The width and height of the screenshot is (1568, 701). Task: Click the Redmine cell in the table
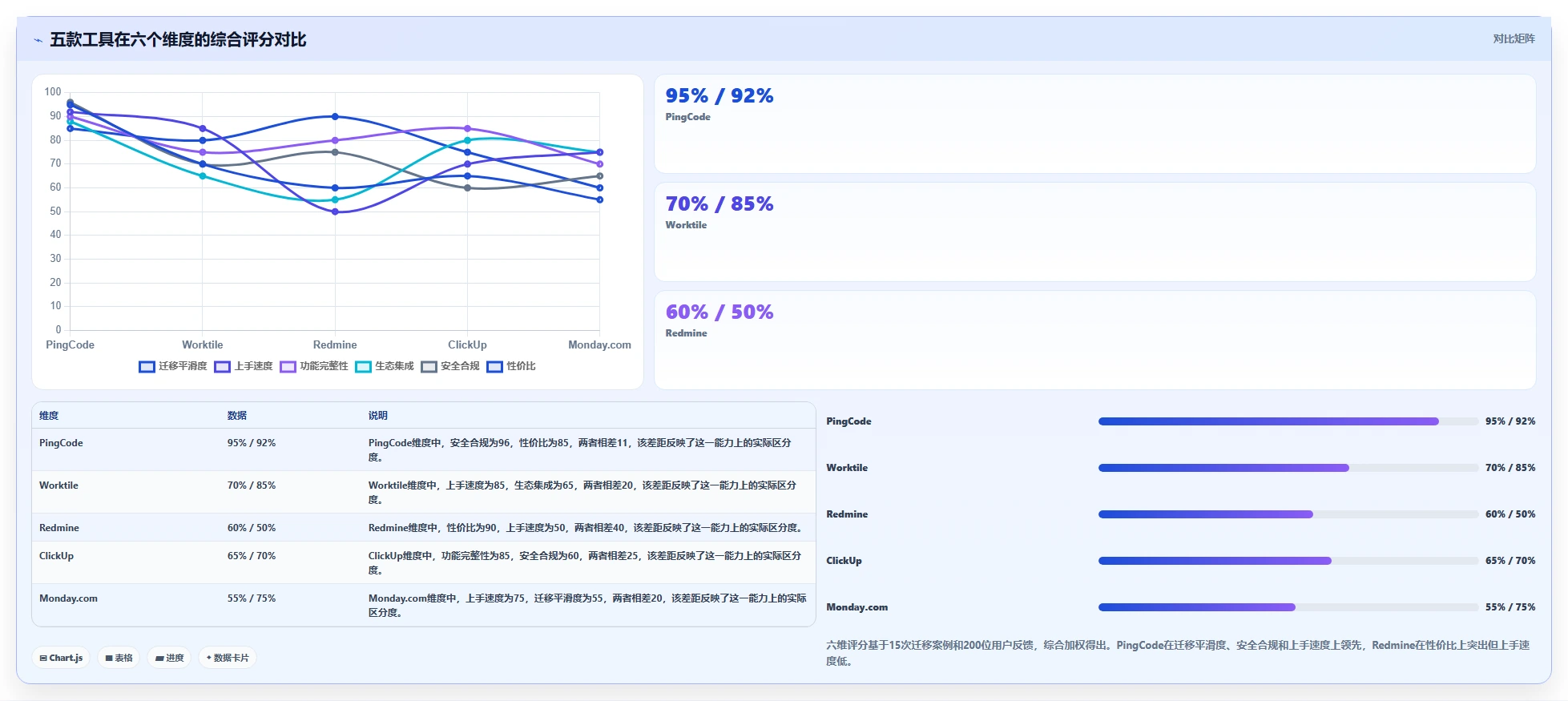tap(59, 528)
